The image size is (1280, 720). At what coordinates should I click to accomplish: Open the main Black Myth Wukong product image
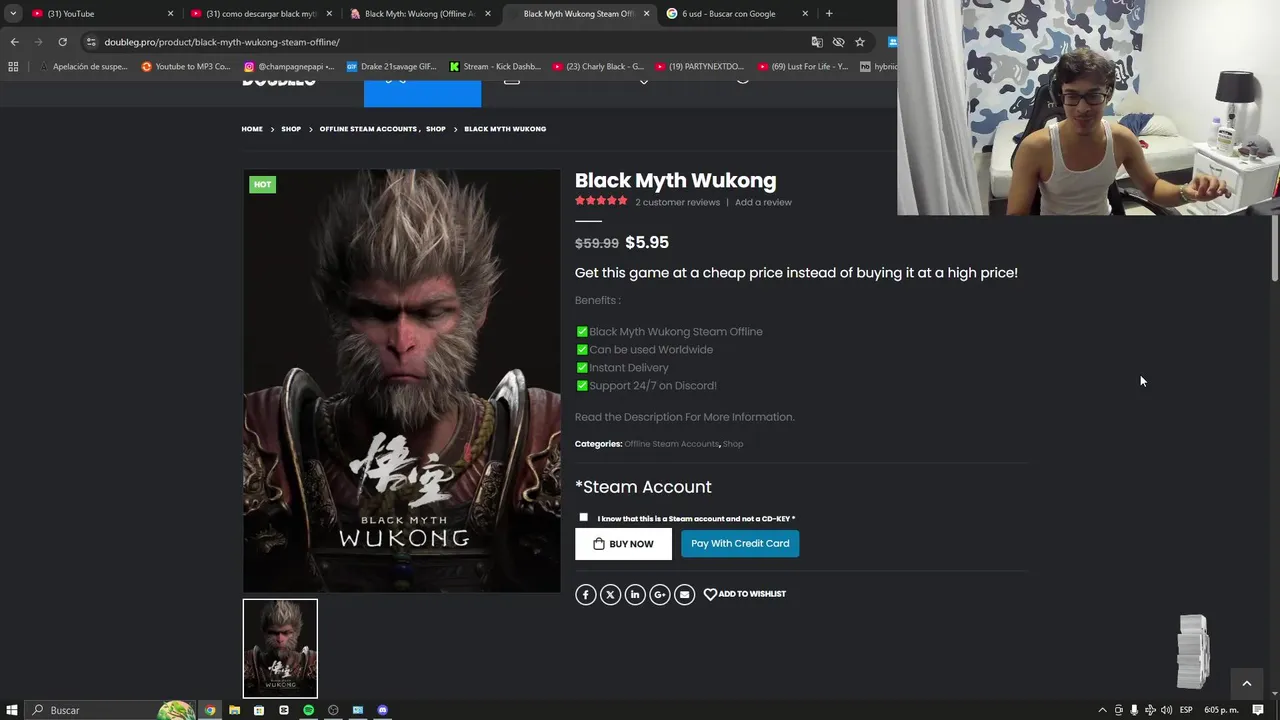coord(402,381)
